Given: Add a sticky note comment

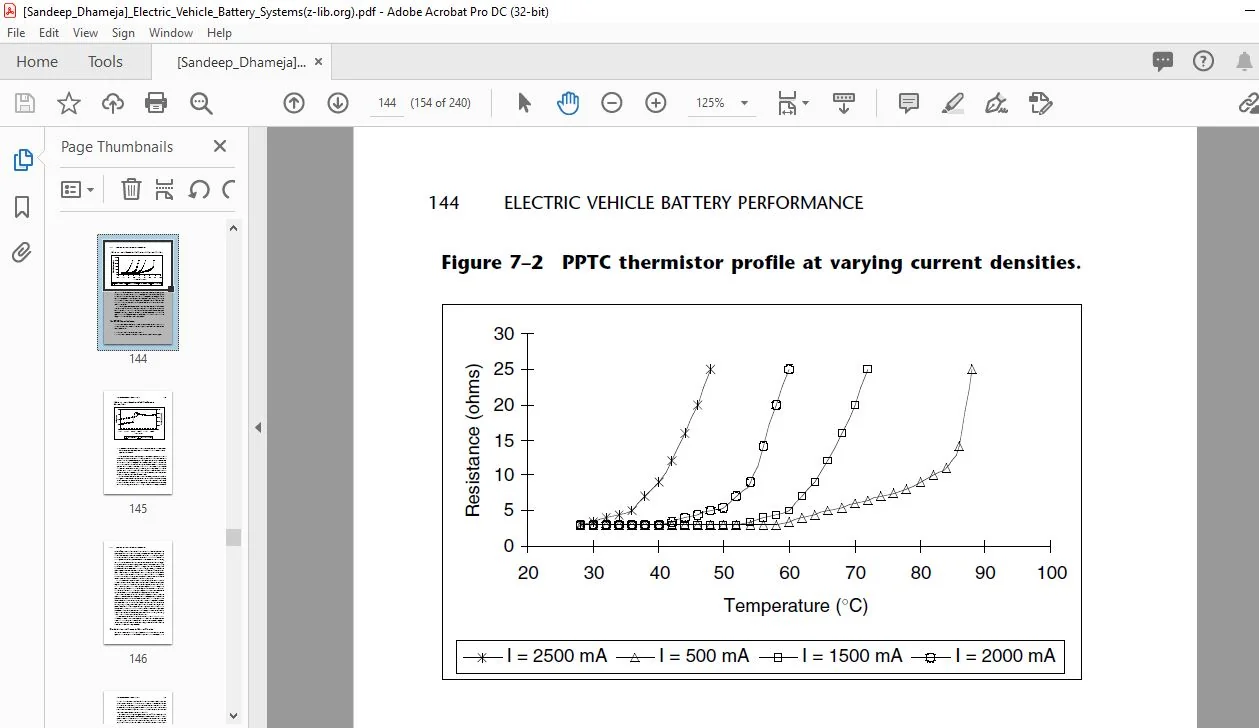Looking at the screenshot, I should tap(908, 103).
